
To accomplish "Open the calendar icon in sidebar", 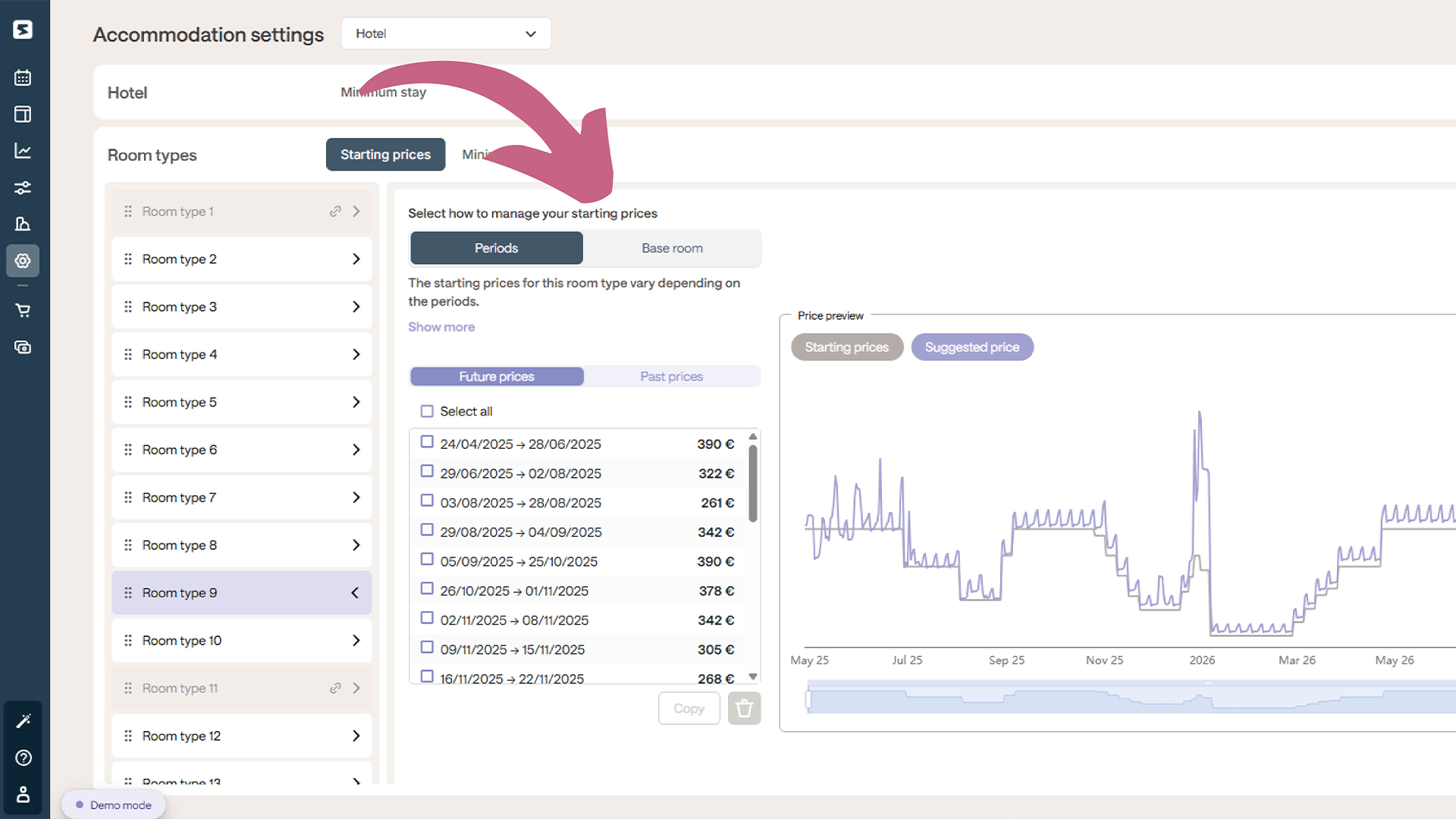I will pos(23,77).
